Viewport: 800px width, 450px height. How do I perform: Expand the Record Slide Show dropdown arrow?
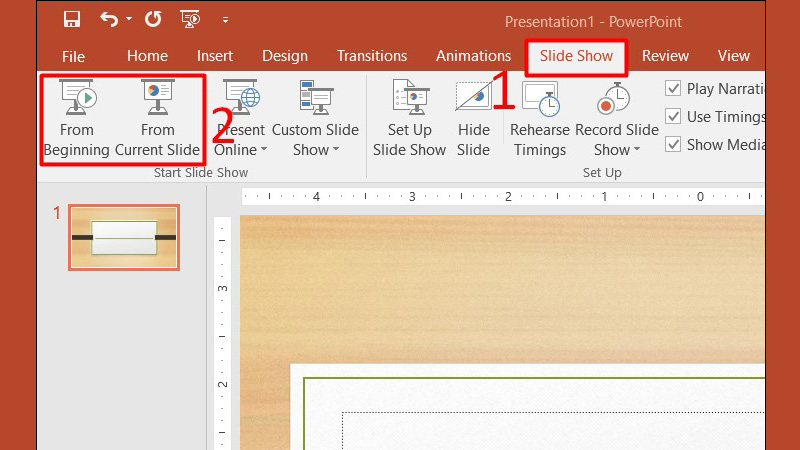pos(637,149)
